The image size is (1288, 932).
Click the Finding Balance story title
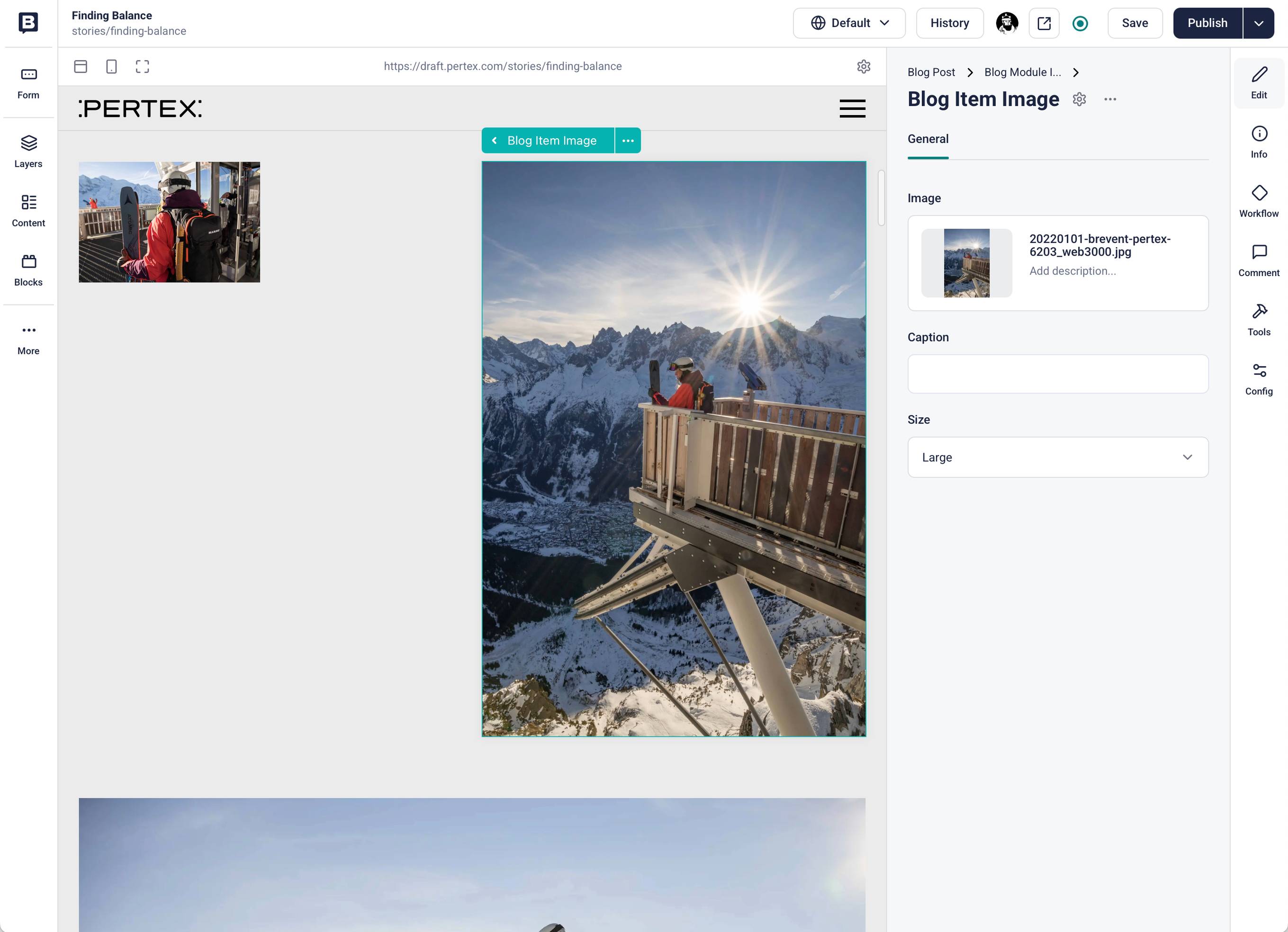[x=112, y=16]
